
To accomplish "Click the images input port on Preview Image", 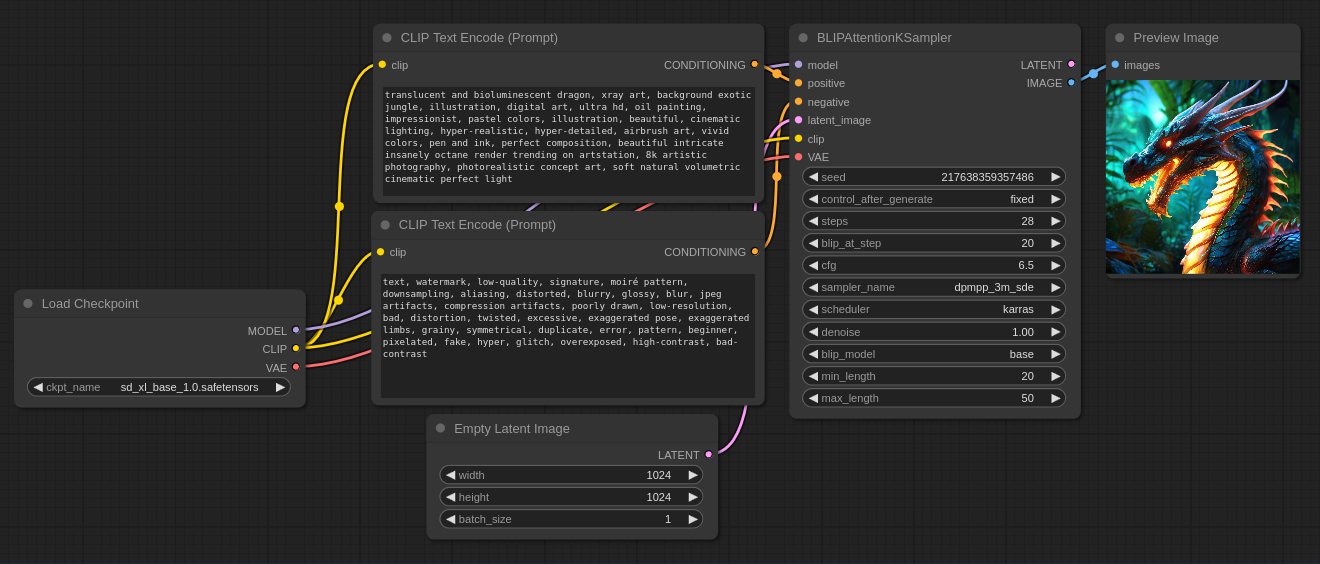I will point(1115,64).
